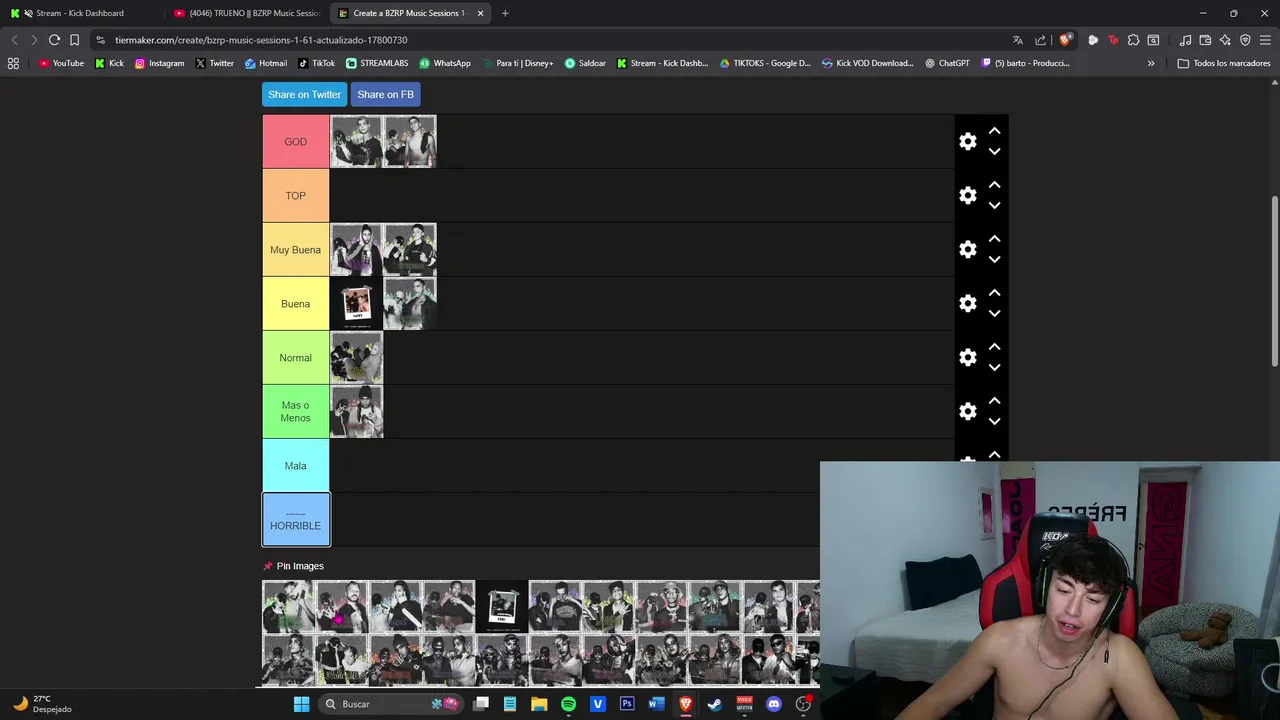
Task: Select the Mala tier label
Action: tap(296, 466)
